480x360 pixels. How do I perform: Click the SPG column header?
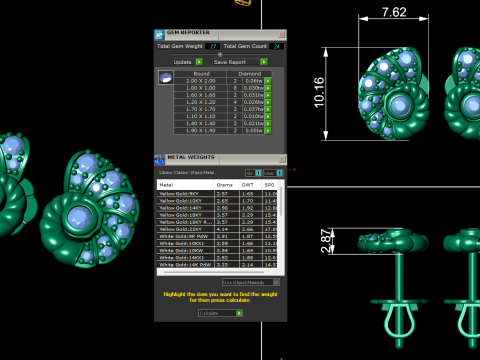point(270,185)
